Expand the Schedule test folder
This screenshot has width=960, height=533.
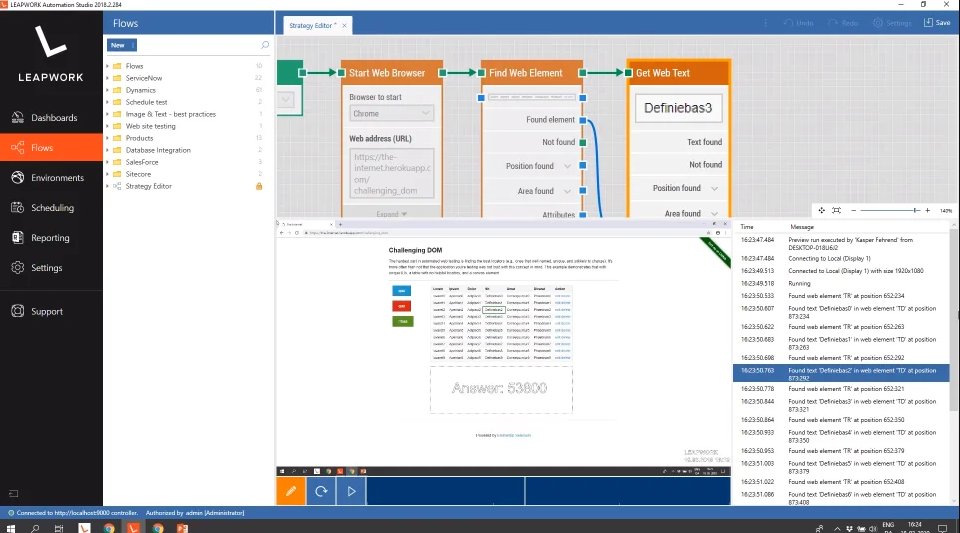pos(108,102)
